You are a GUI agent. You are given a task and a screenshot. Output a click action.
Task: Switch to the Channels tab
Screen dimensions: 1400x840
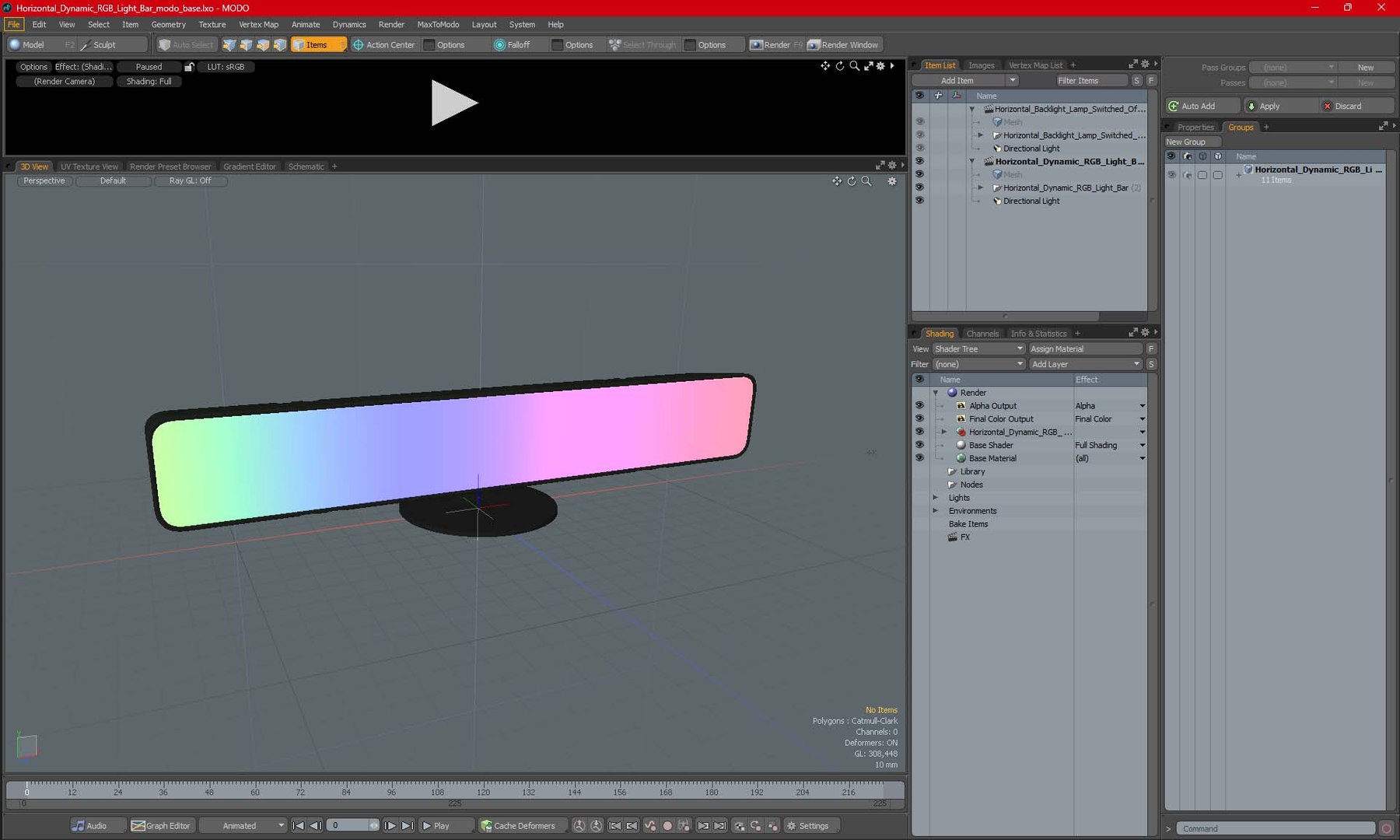click(982, 334)
